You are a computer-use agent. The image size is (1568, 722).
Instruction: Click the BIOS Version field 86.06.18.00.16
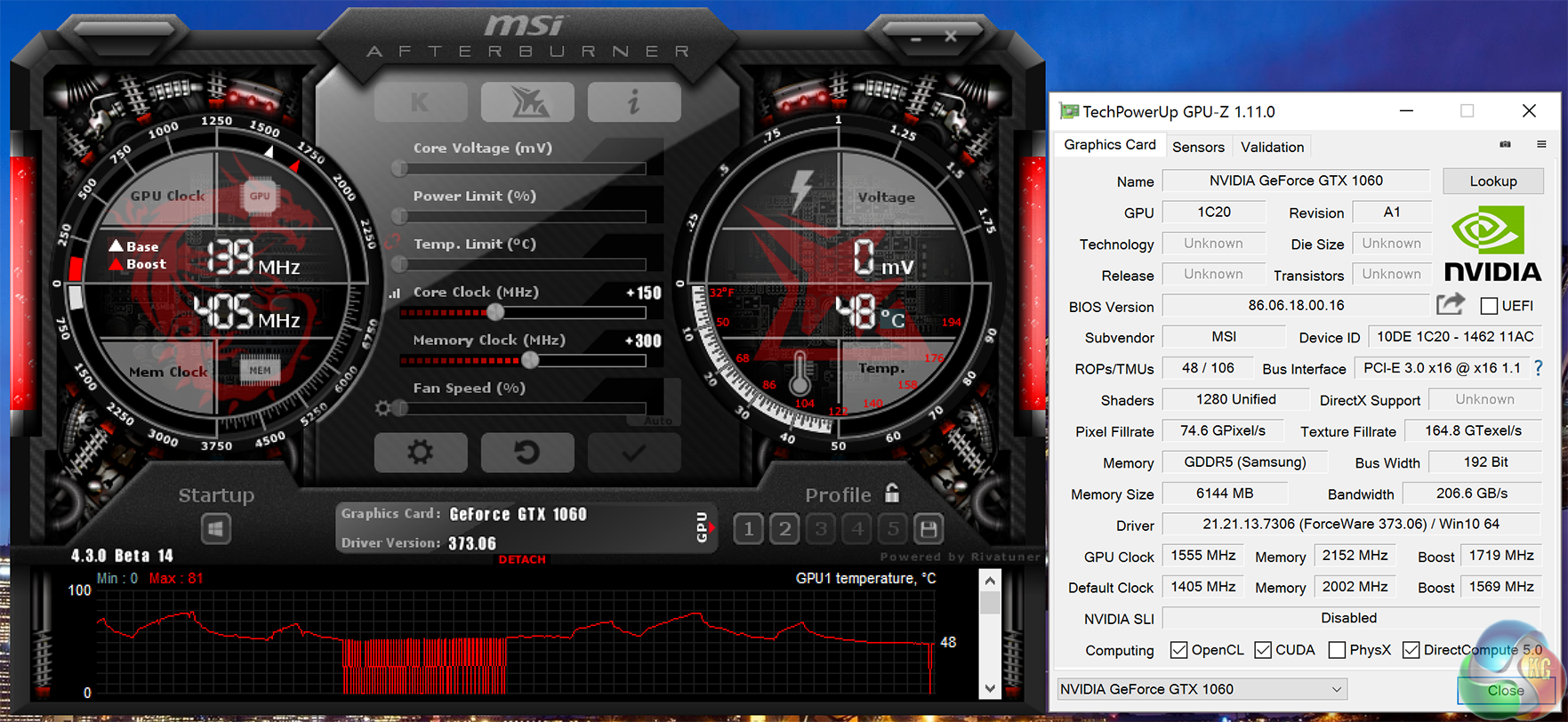click(x=1296, y=305)
